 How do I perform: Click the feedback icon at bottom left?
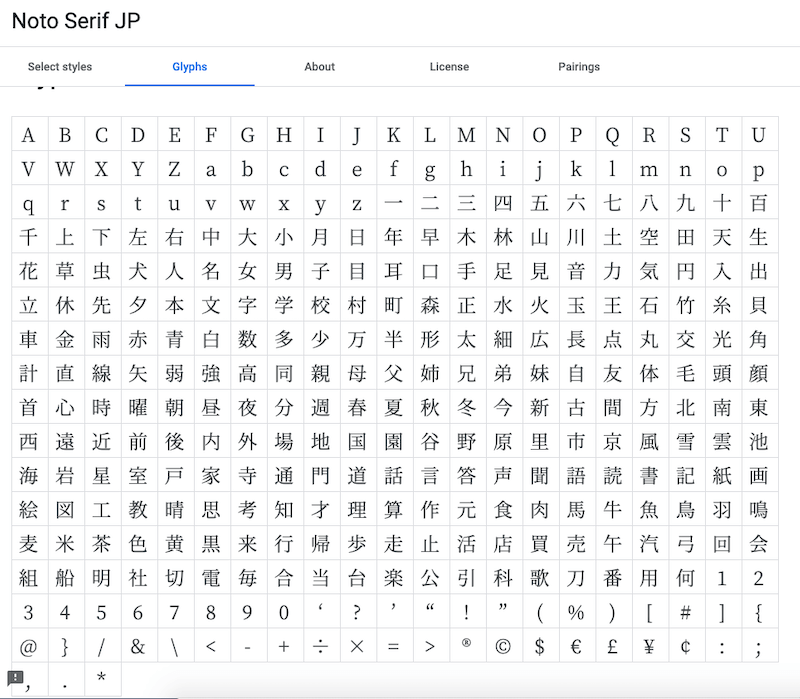(x=15, y=679)
